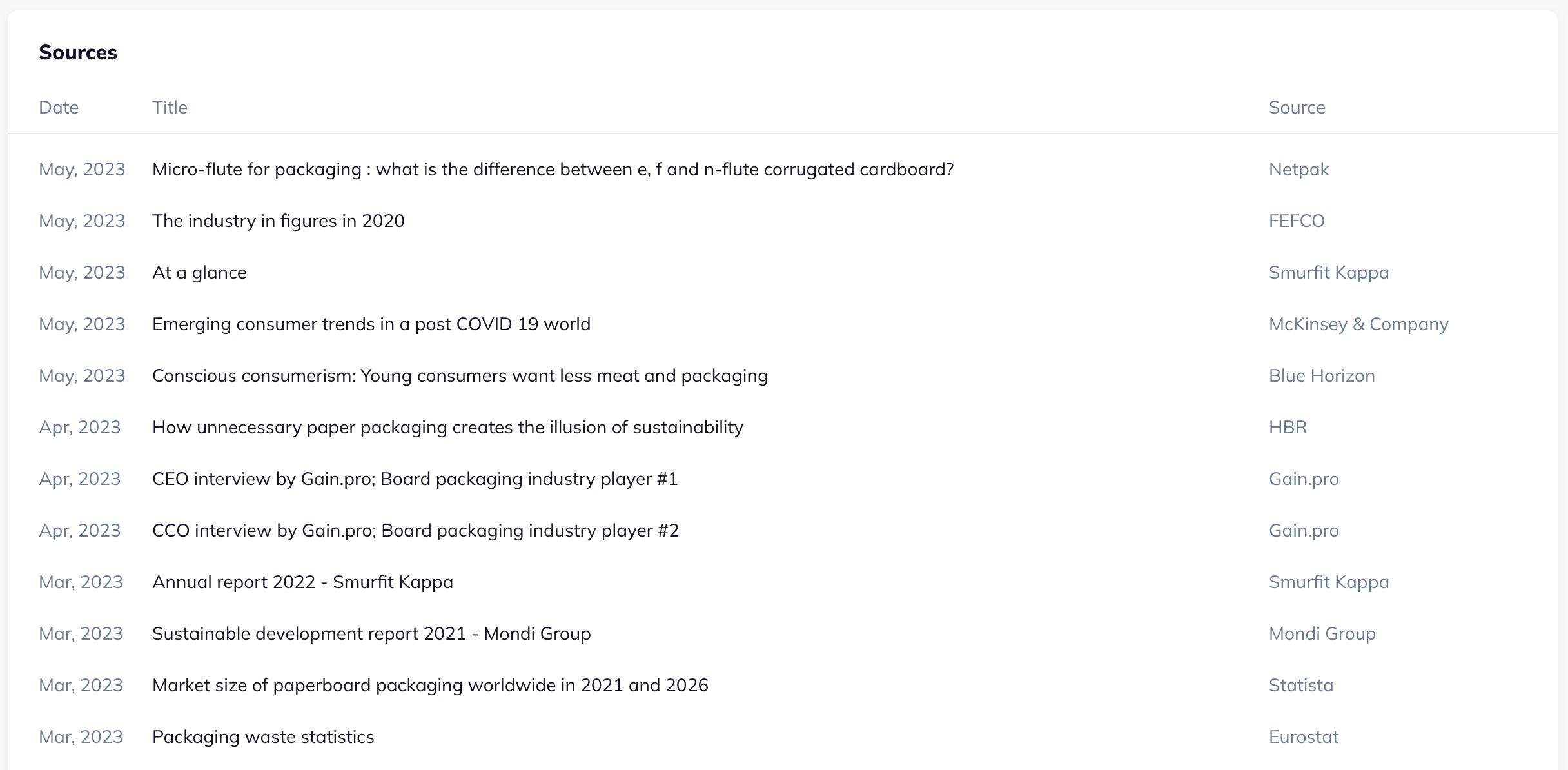Open CEO interview industry player #1
The image size is (1568, 770).
[415, 479]
